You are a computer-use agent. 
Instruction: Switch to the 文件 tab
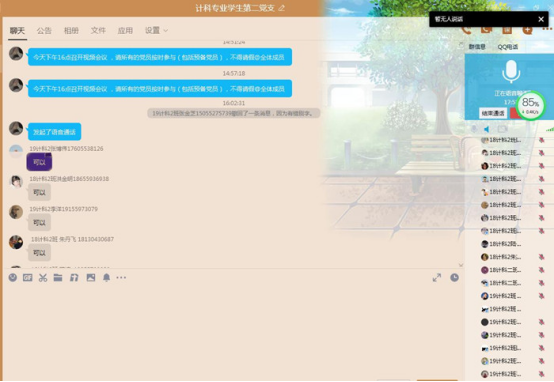(x=98, y=31)
